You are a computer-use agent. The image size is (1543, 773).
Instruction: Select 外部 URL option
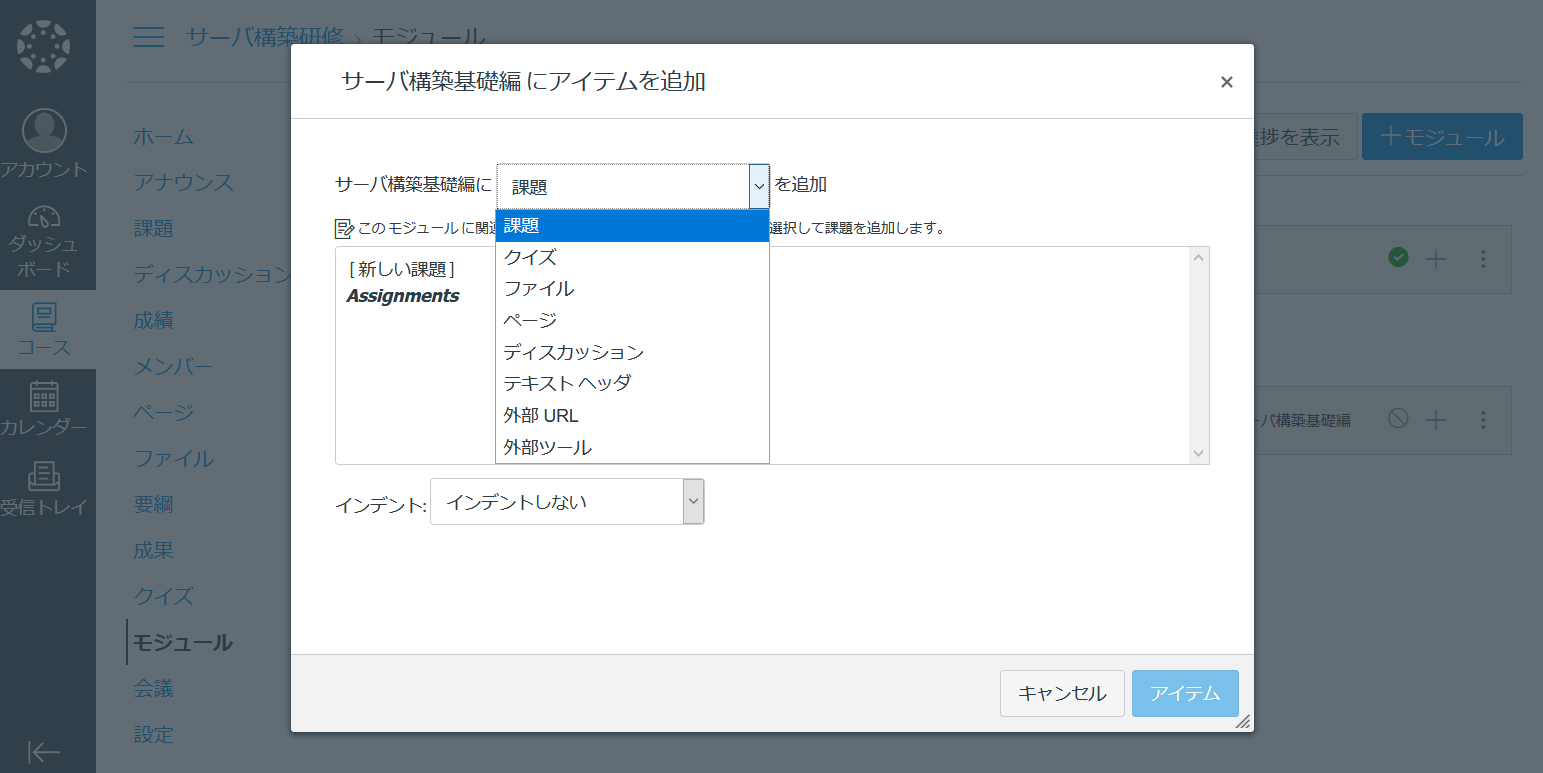632,415
